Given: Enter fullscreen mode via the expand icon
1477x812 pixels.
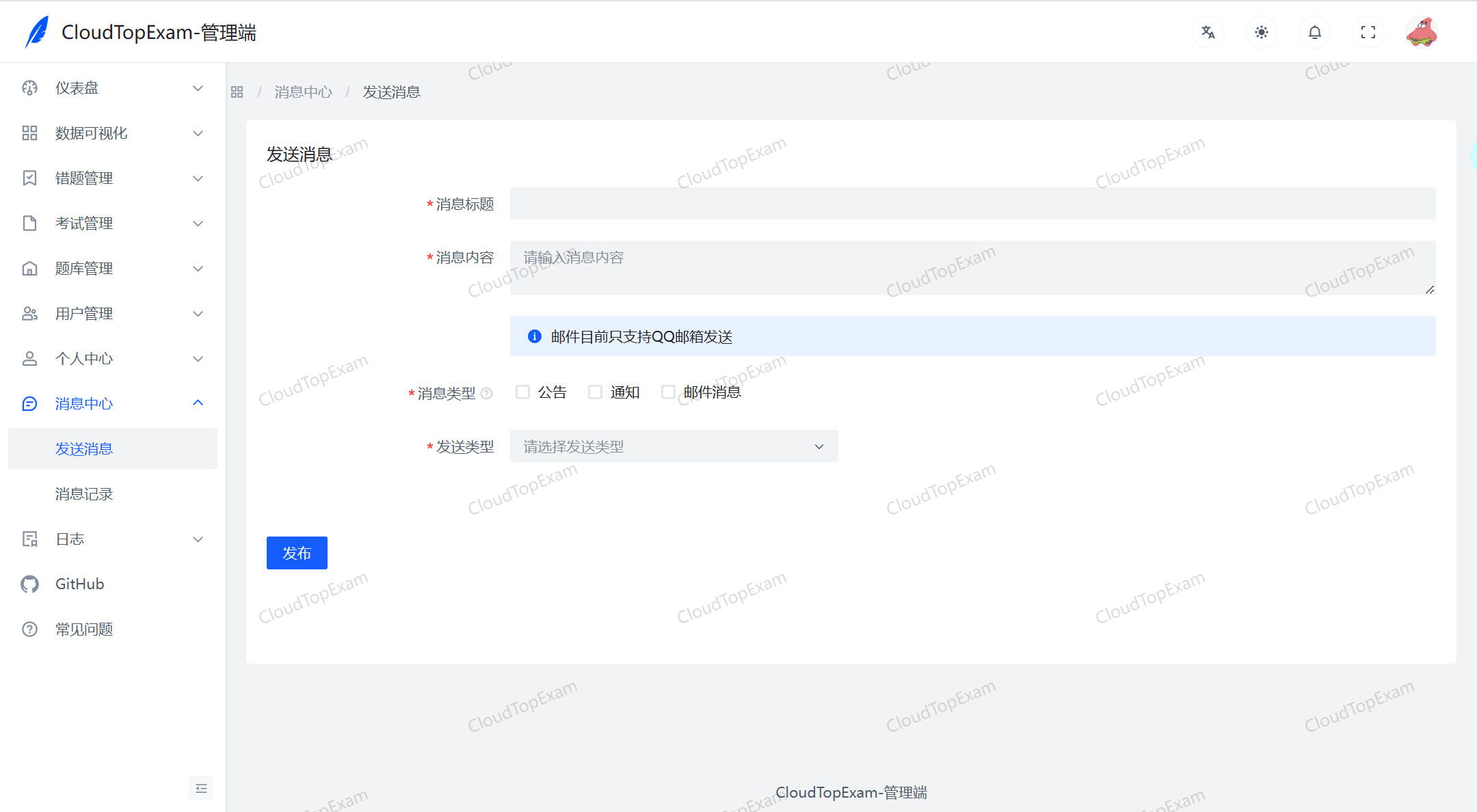Looking at the screenshot, I should (x=1368, y=31).
